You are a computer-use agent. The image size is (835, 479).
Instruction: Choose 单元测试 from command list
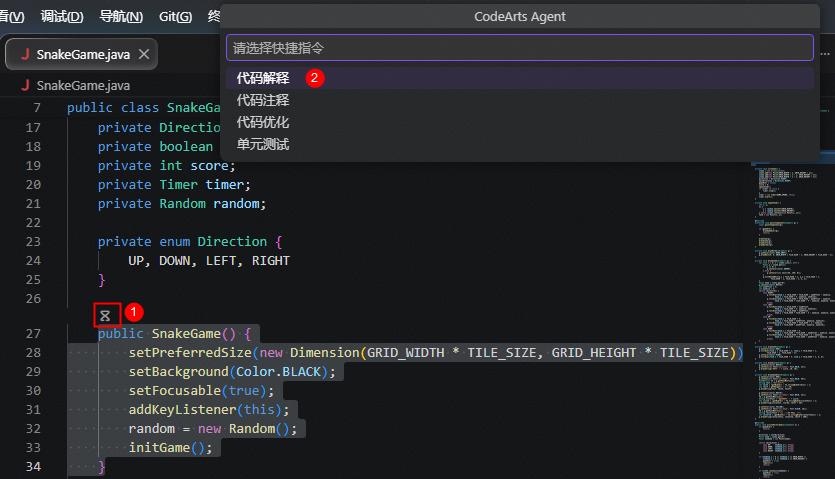[520, 144]
